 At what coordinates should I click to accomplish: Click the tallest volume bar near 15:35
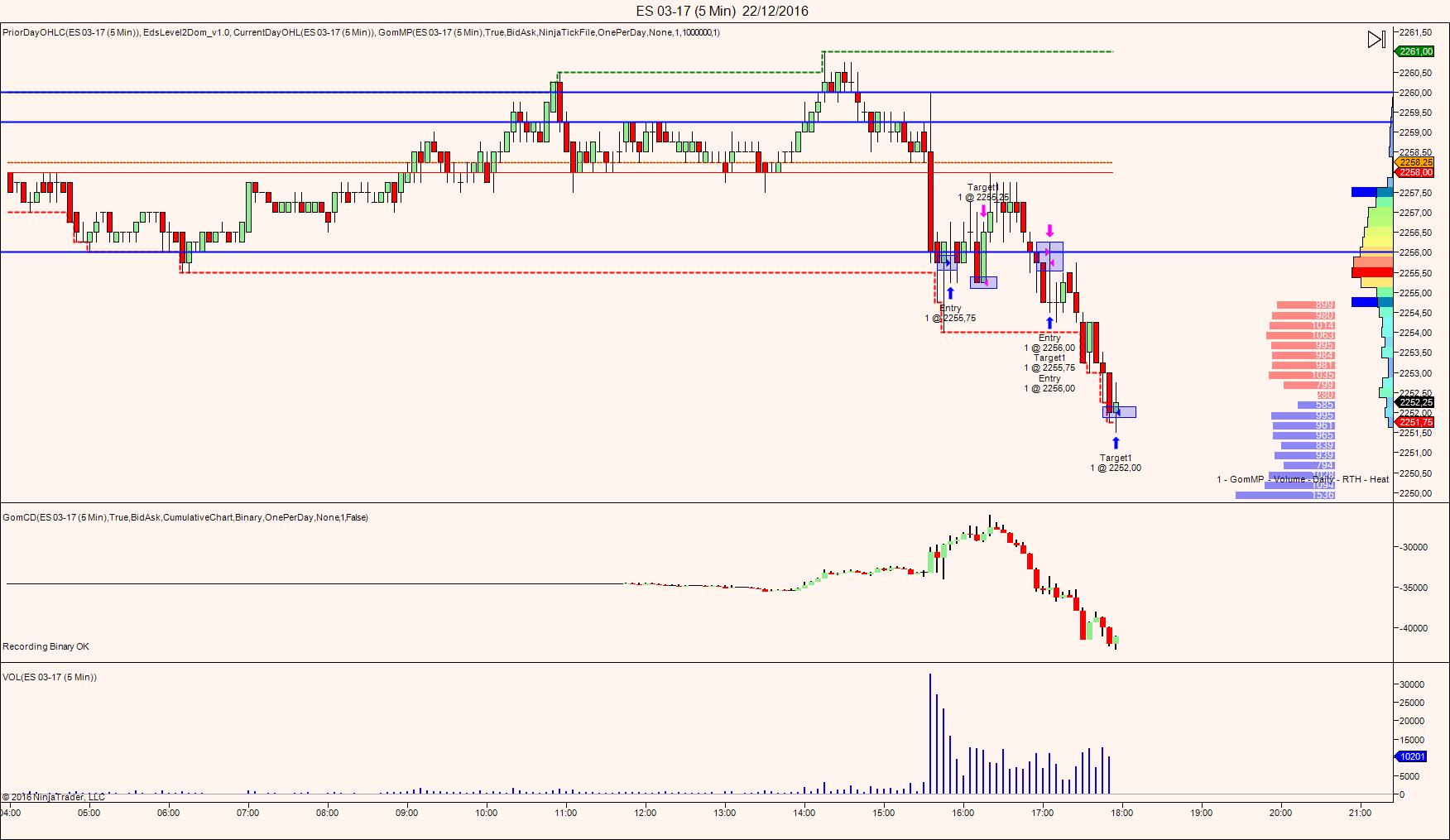click(930, 734)
